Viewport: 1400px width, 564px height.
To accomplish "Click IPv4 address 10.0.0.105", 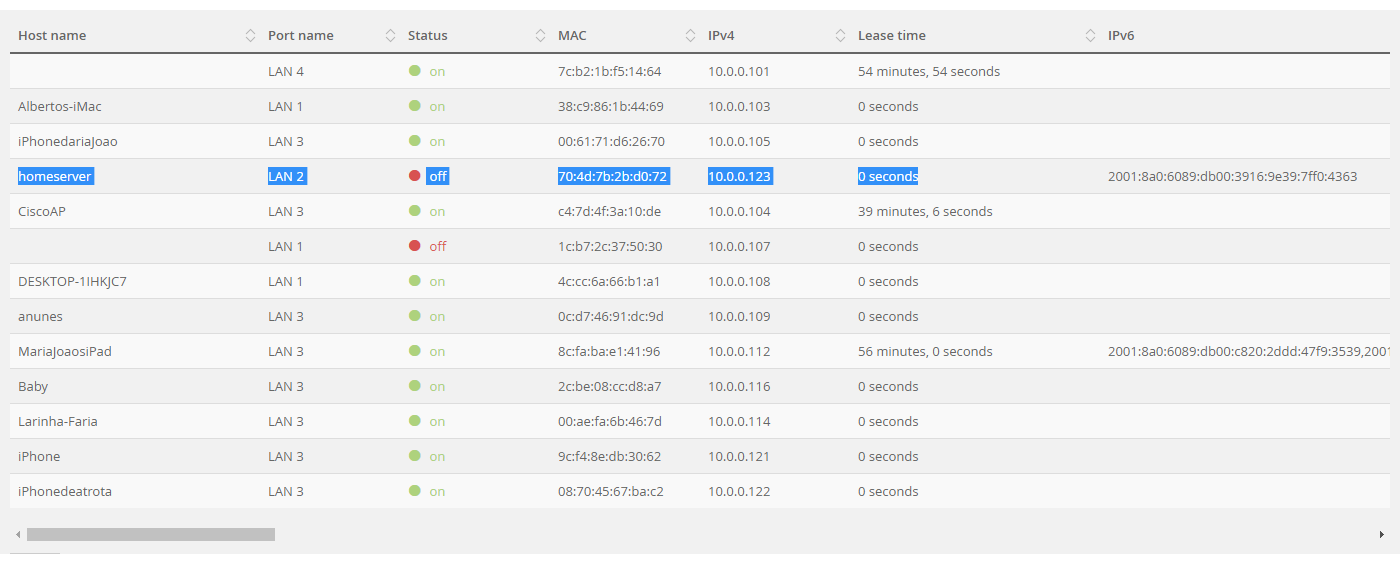I will (739, 141).
